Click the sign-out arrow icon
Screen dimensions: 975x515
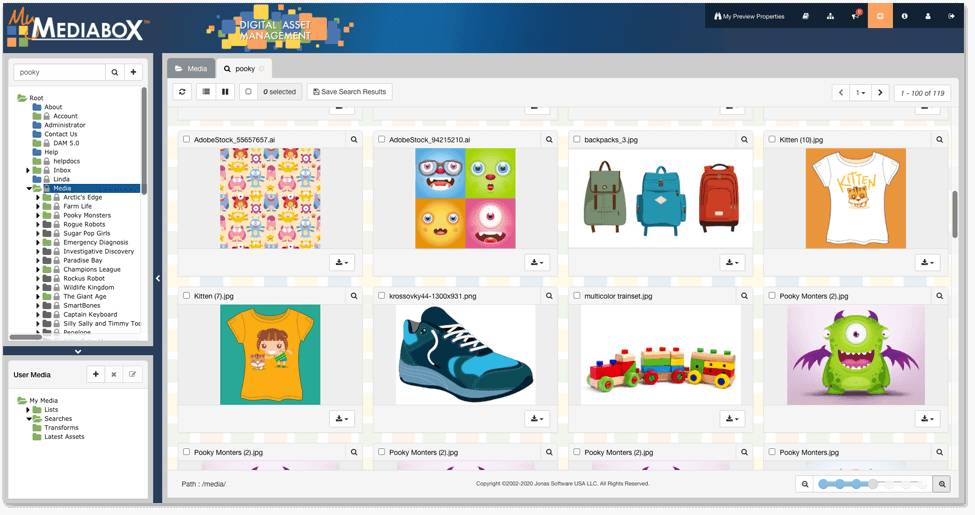point(951,16)
